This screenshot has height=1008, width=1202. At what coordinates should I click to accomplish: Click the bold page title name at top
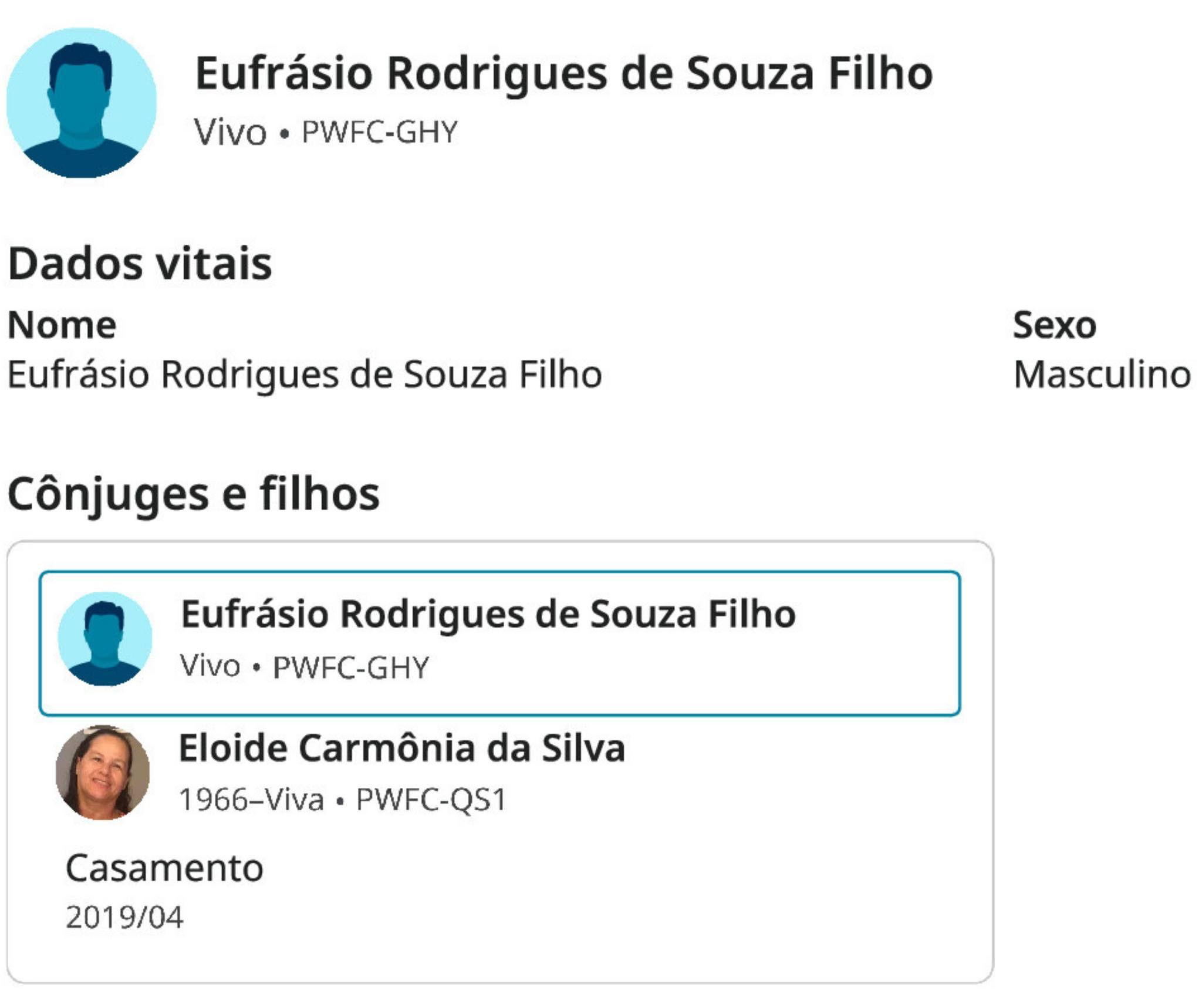coord(563,74)
